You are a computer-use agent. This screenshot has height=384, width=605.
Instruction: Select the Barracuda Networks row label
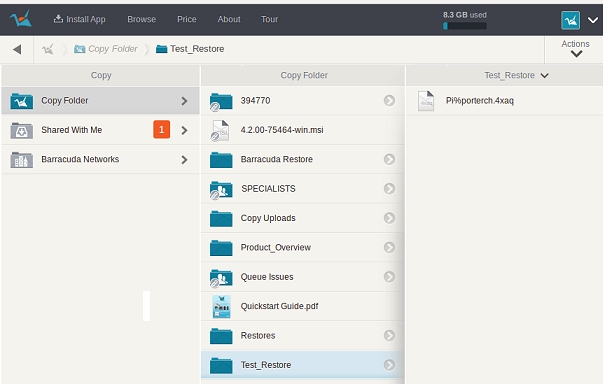coord(80,159)
